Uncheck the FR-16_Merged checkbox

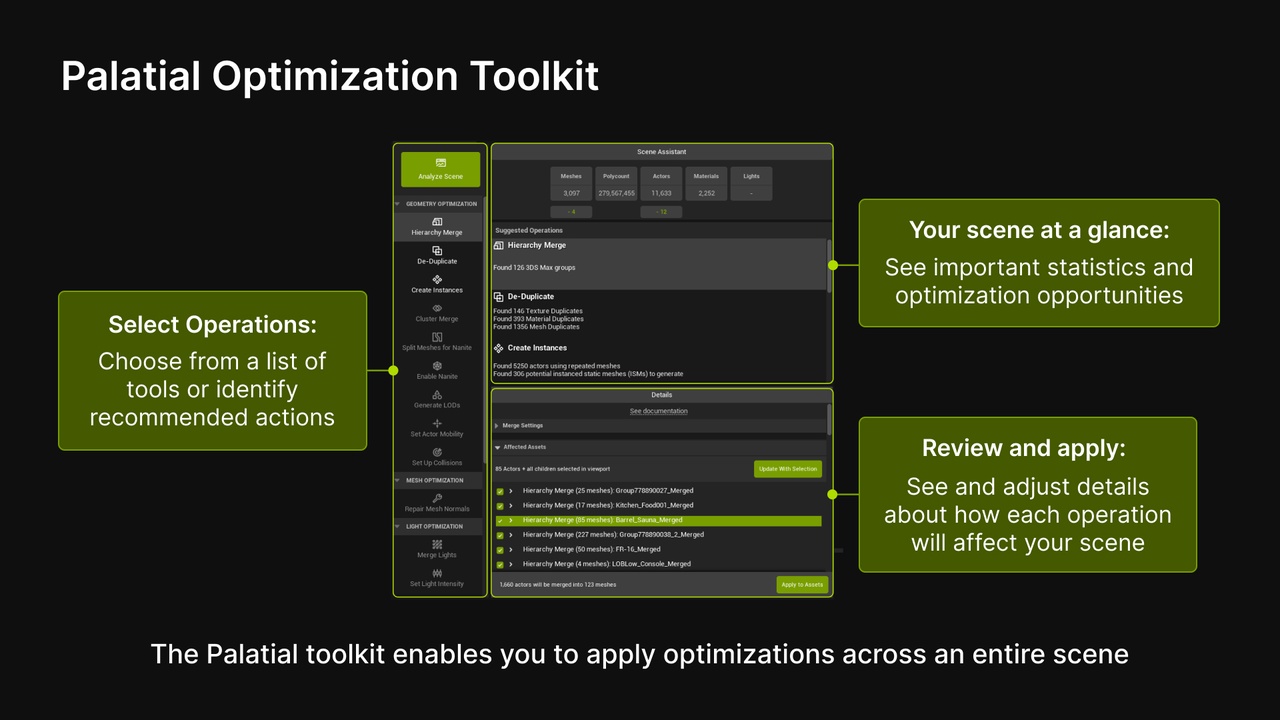[x=500, y=550]
